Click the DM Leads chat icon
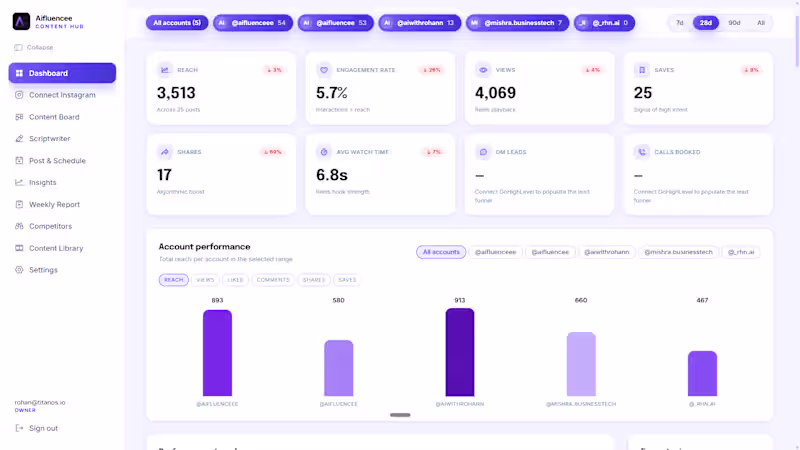Screen dimensions: 800x450 coord(483,152)
